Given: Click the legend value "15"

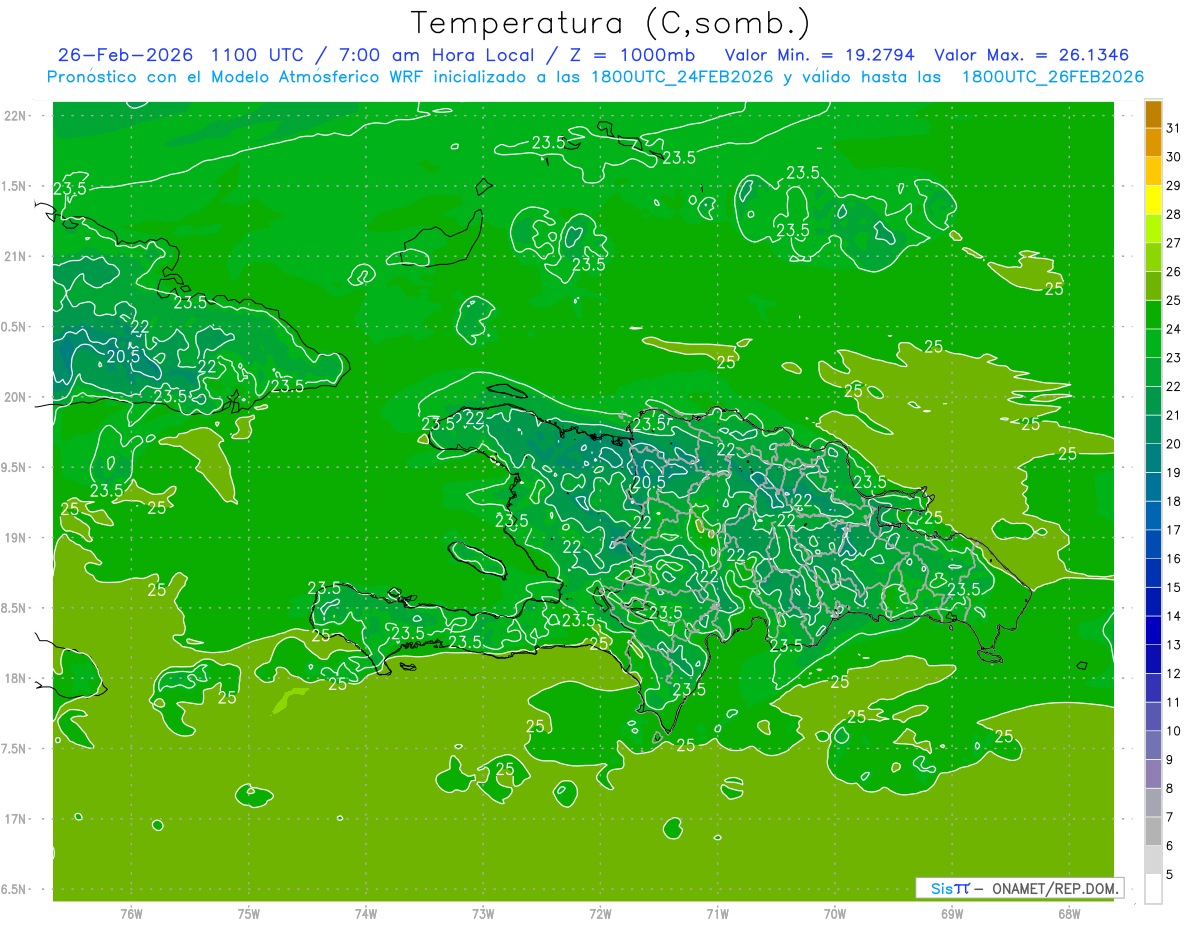Looking at the screenshot, I should click(1174, 587).
